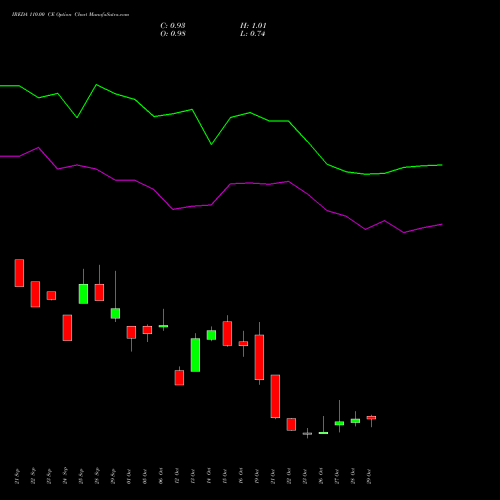500x500 pixels.
Task: Click the '01 Oct' date label on axis
Action: pos(129,476)
